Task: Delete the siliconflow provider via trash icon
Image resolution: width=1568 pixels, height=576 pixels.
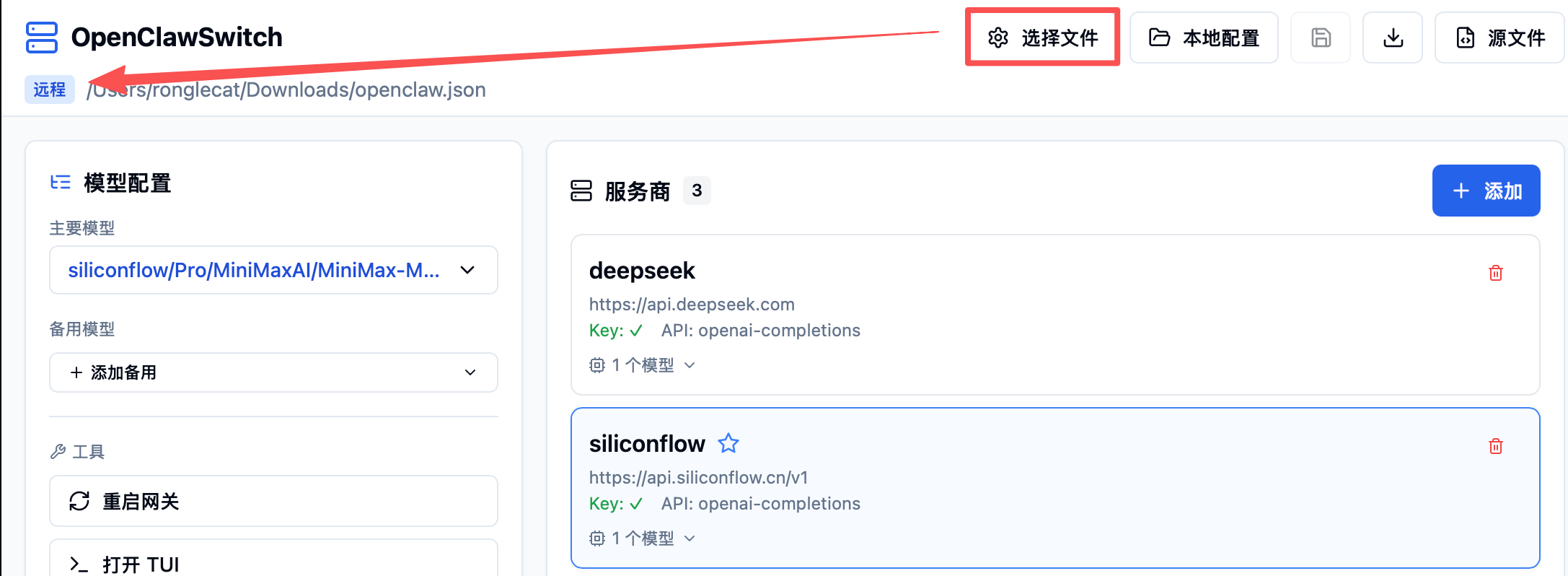Action: click(x=1496, y=446)
